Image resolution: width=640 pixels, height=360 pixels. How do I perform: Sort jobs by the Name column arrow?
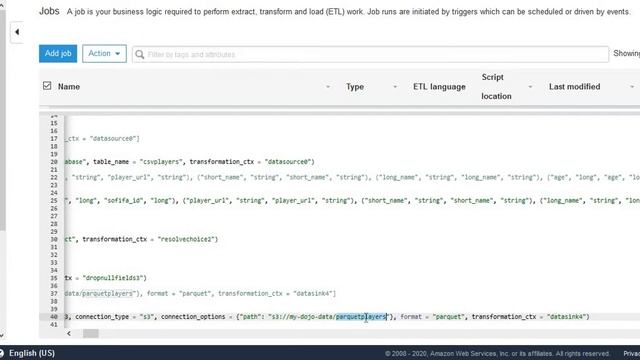pyautogui.click(x=328, y=87)
